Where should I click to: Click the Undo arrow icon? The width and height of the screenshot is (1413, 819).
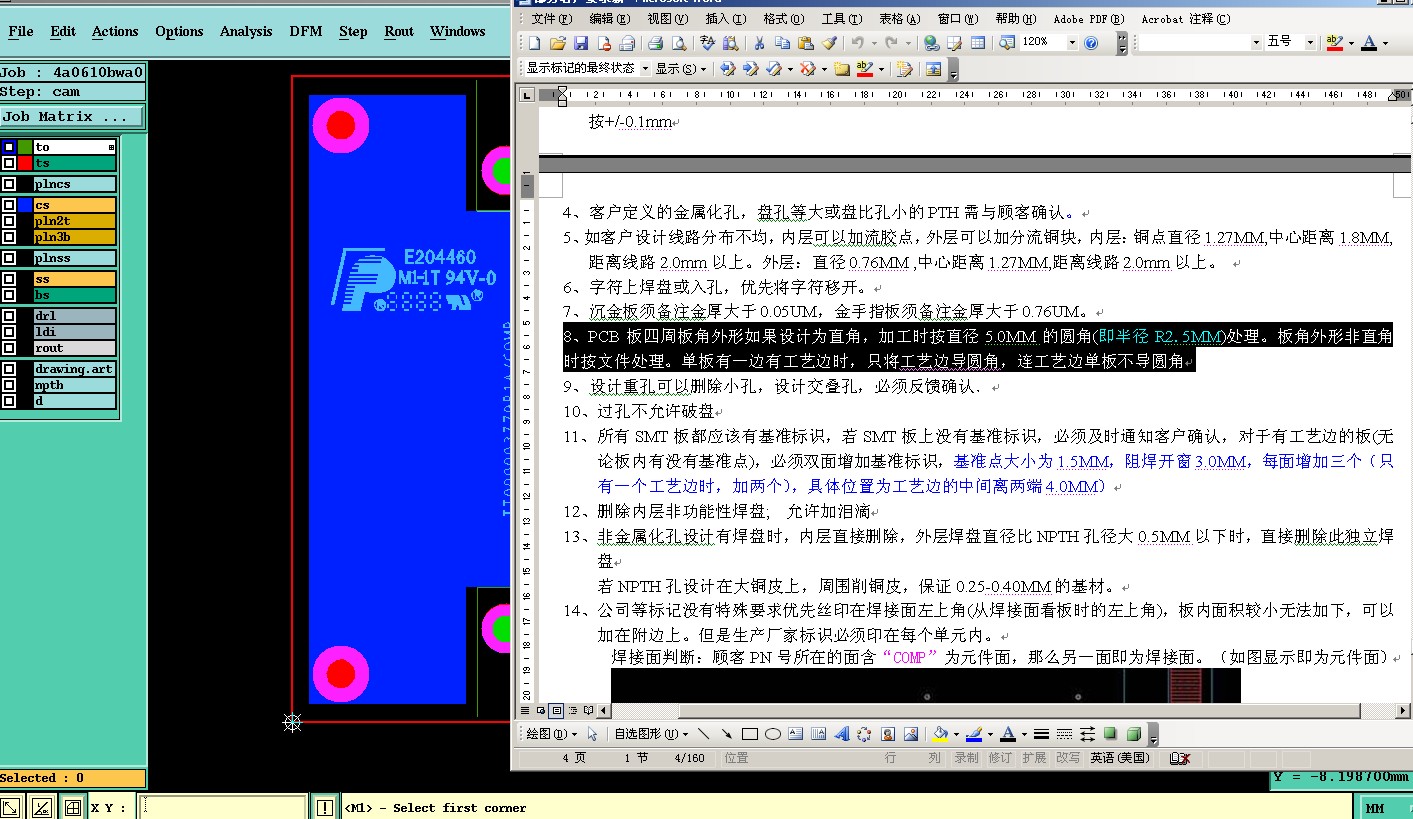[857, 43]
